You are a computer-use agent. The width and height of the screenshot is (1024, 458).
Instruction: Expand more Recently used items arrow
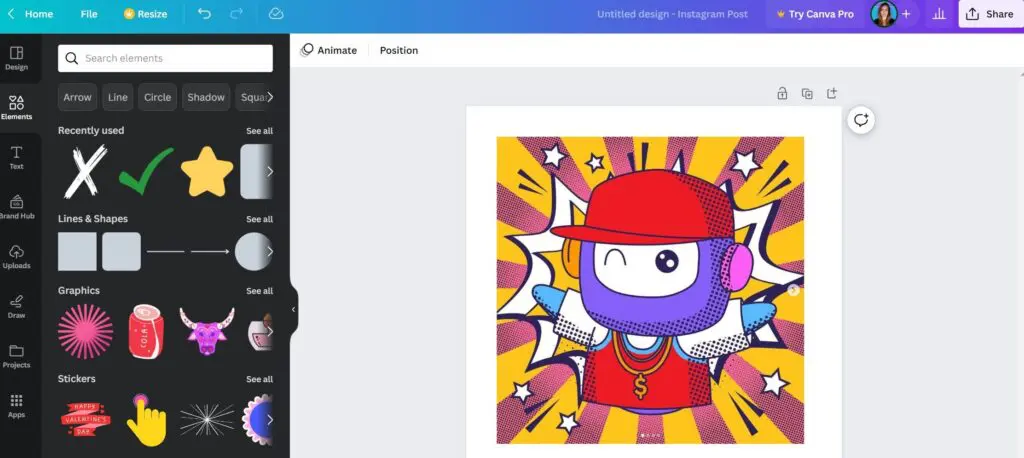pyautogui.click(x=270, y=171)
